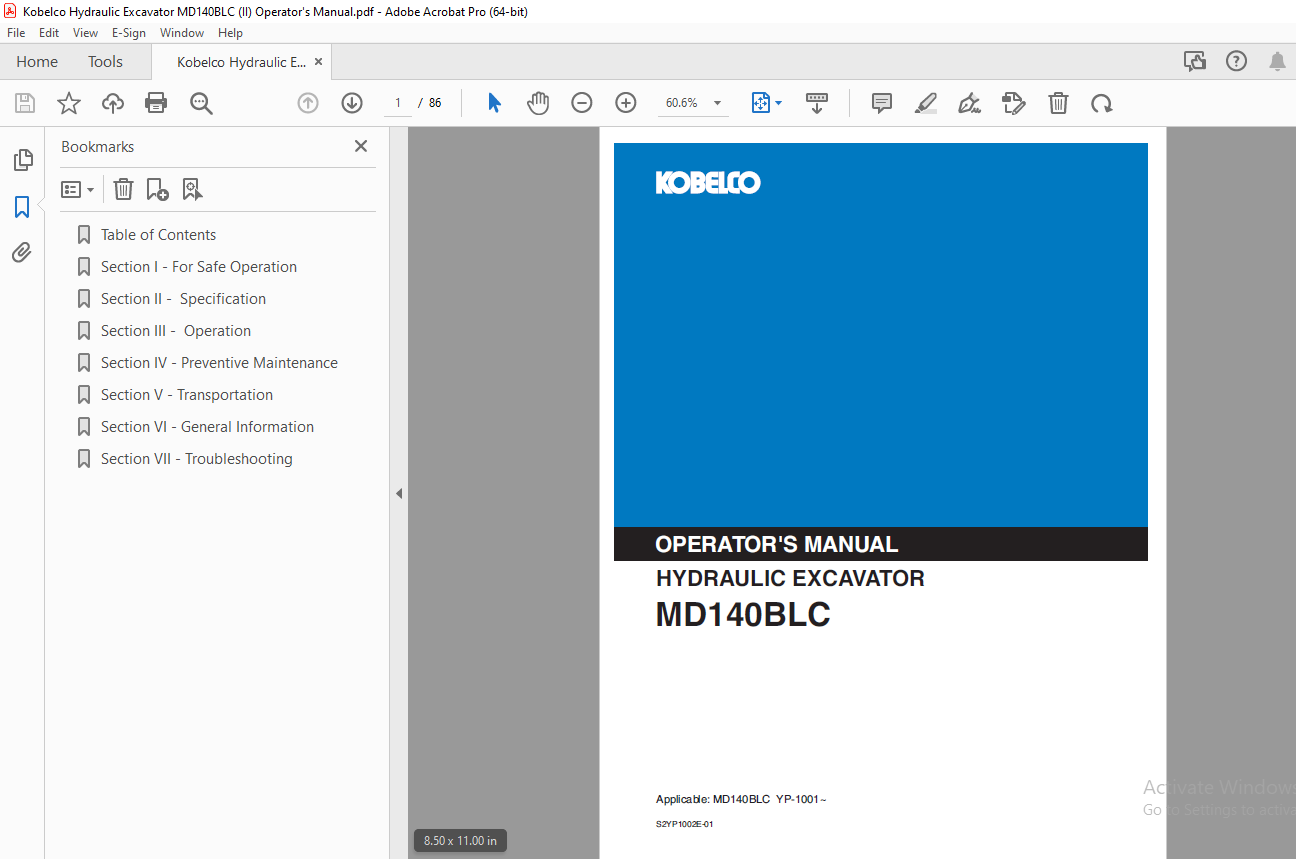
Task: Collapse the navigation pane arrow
Action: [398, 493]
